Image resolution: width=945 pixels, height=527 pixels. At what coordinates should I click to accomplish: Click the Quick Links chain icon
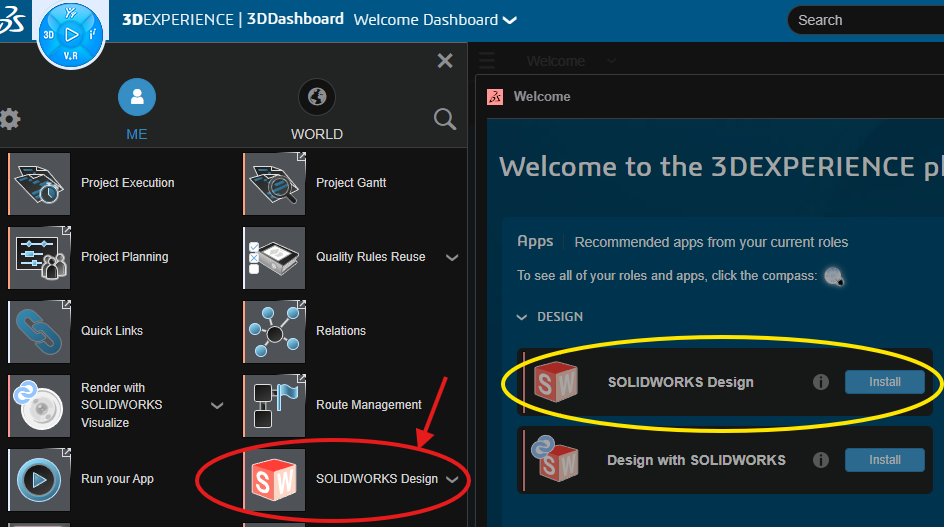click(x=40, y=332)
